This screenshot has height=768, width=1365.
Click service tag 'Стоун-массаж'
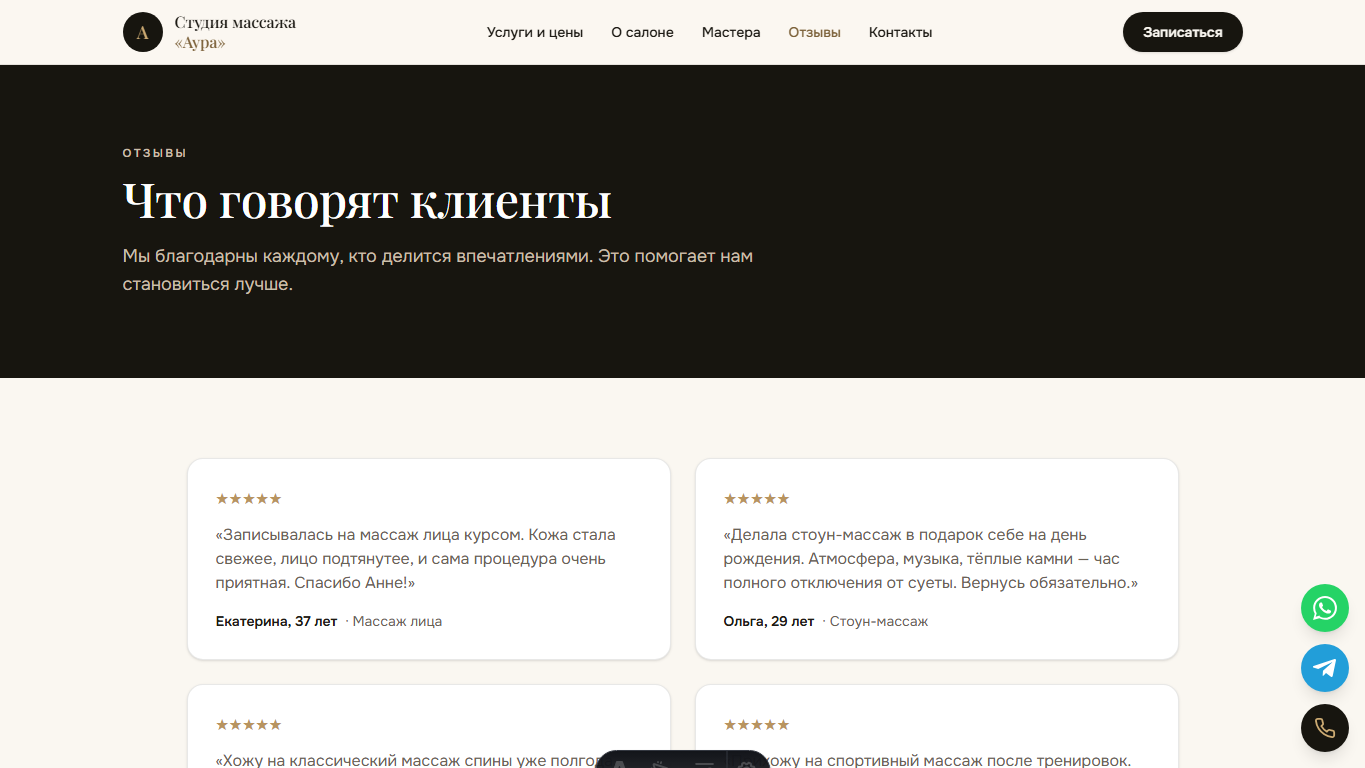pyautogui.click(x=879, y=621)
